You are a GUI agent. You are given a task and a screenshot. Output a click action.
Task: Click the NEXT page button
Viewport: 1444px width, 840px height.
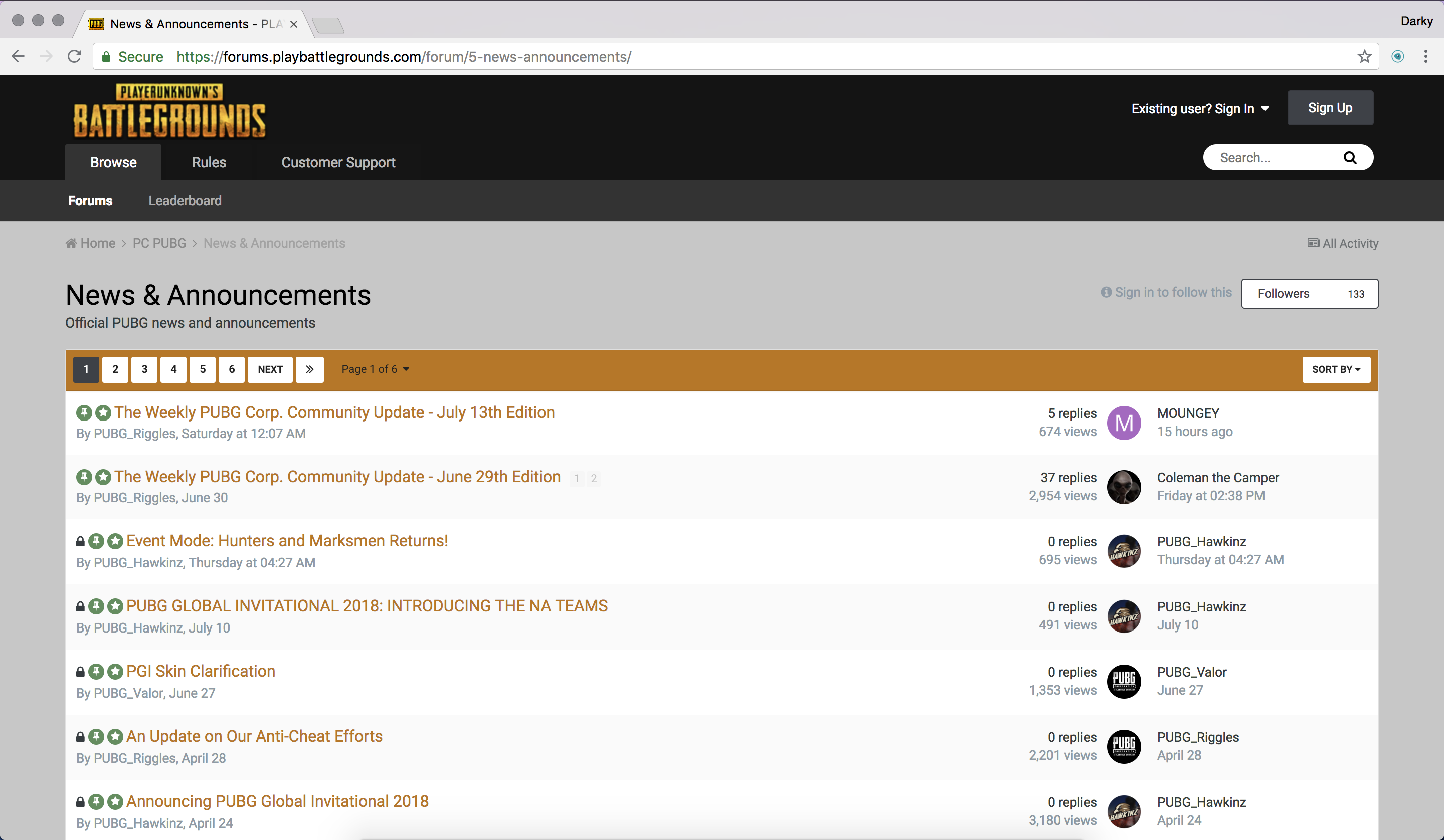click(x=270, y=369)
